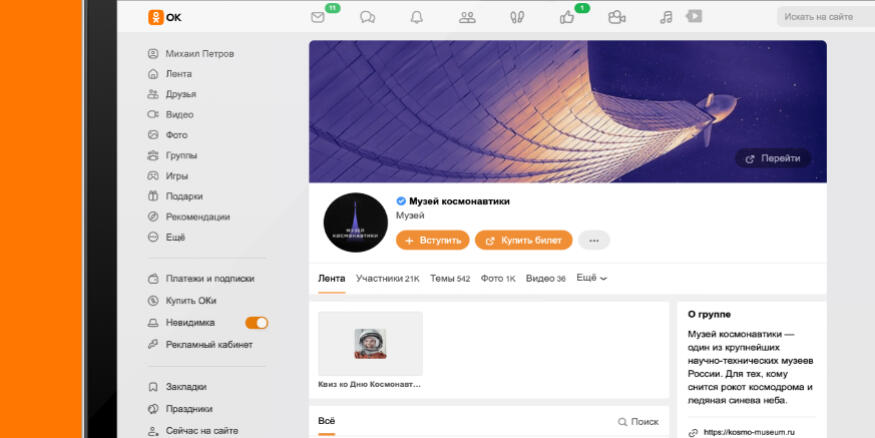This screenshot has width=875, height=438.
Task: Open Закладки in sidebar
Action: tap(177, 387)
